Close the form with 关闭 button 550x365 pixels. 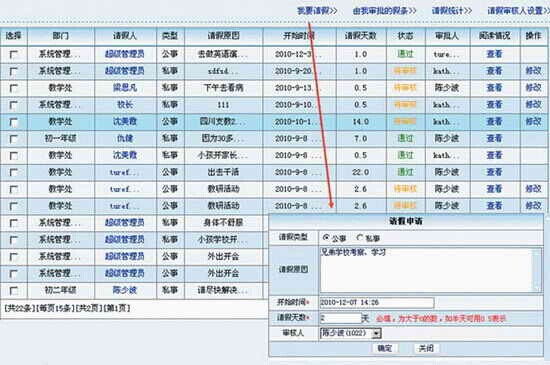click(x=426, y=348)
